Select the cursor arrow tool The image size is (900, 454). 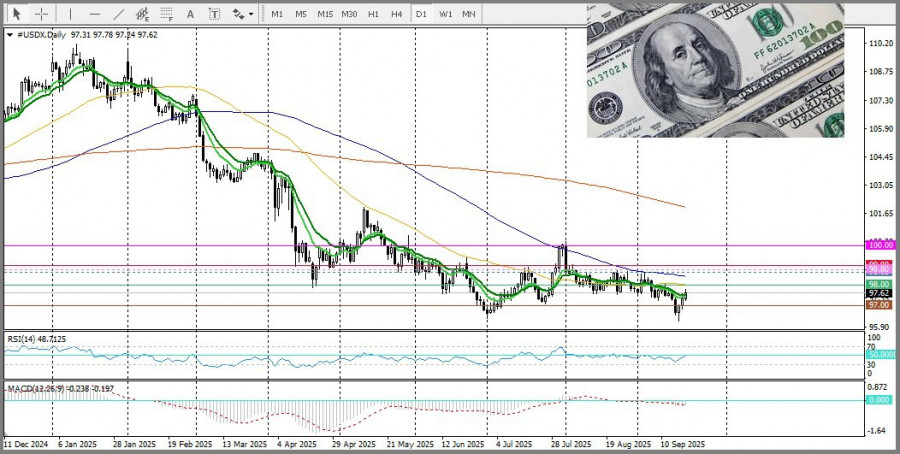click(x=16, y=14)
